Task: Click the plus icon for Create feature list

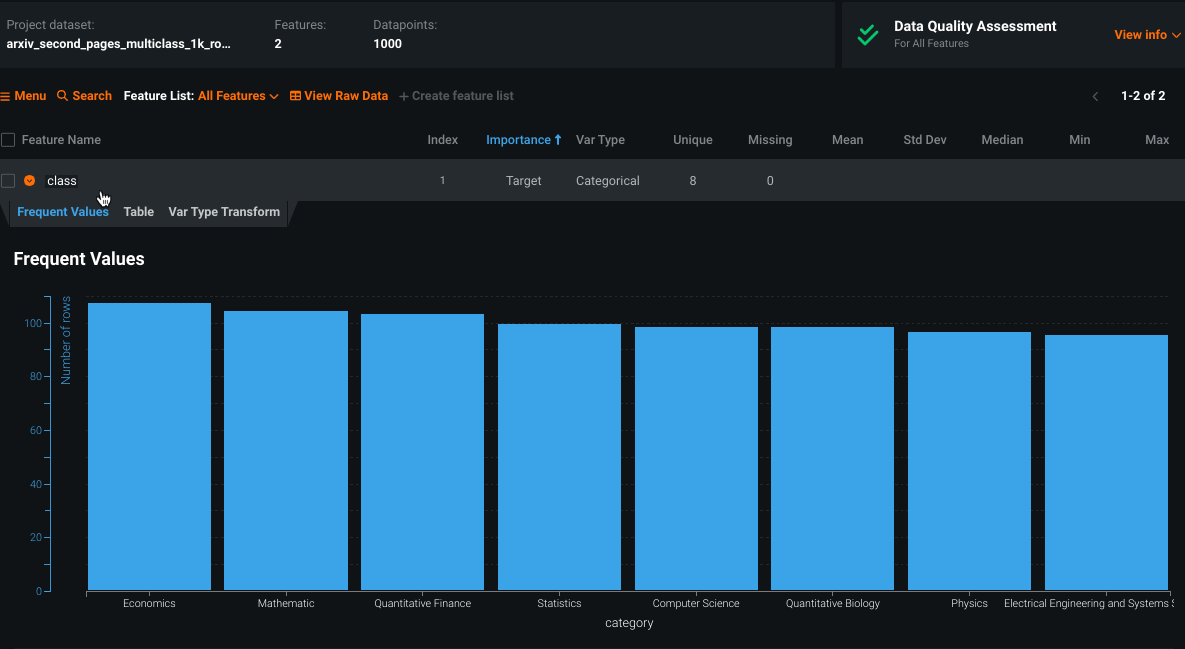Action: [x=404, y=97]
